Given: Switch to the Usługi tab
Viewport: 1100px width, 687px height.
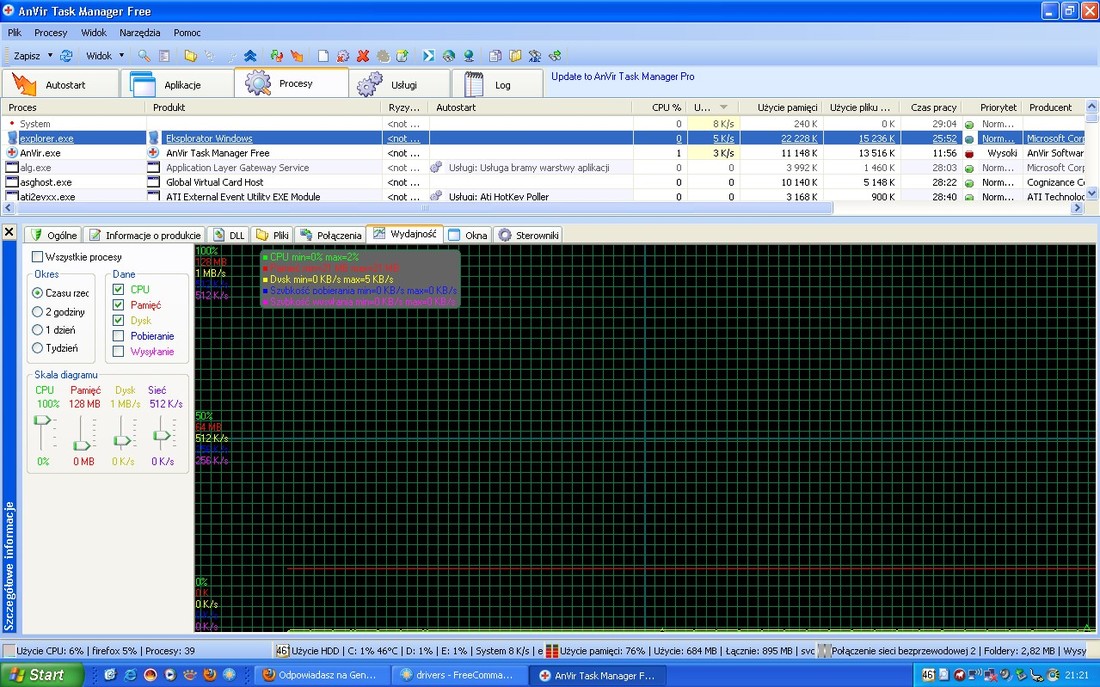Looking at the screenshot, I should tap(400, 84).
